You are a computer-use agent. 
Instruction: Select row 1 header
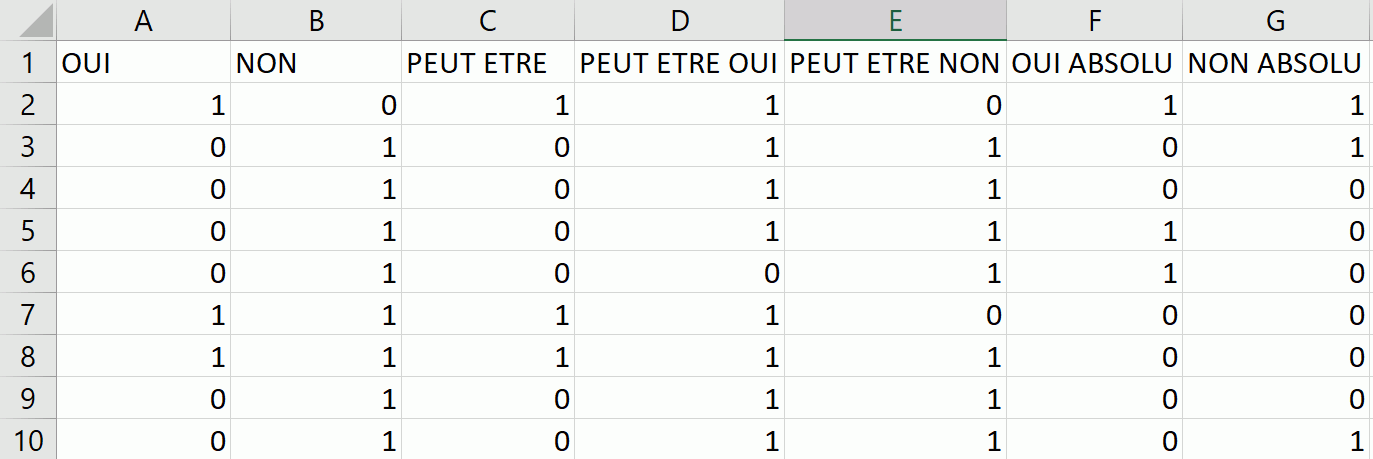(x=28, y=63)
